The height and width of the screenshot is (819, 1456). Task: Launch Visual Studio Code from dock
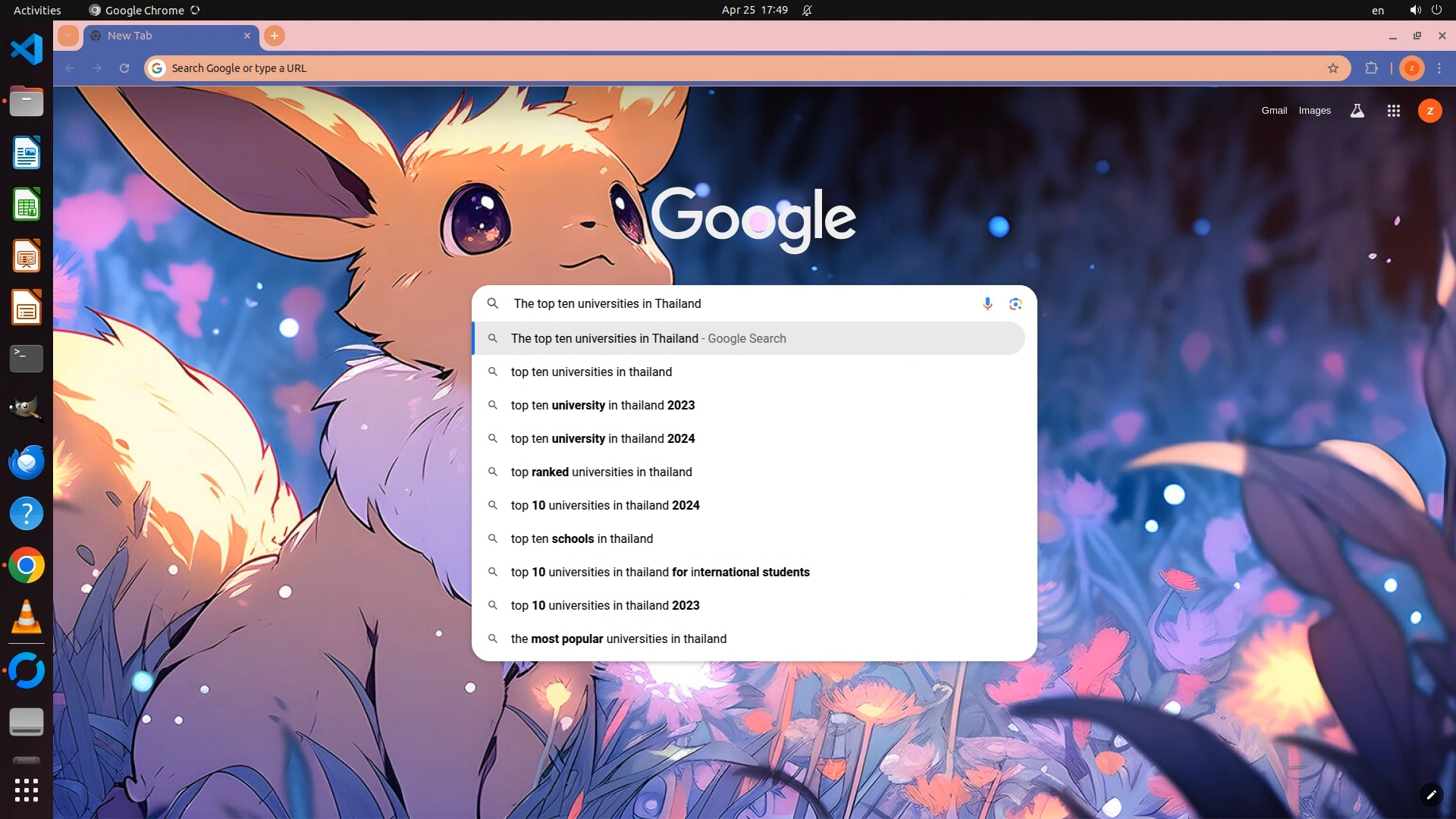pyautogui.click(x=27, y=49)
